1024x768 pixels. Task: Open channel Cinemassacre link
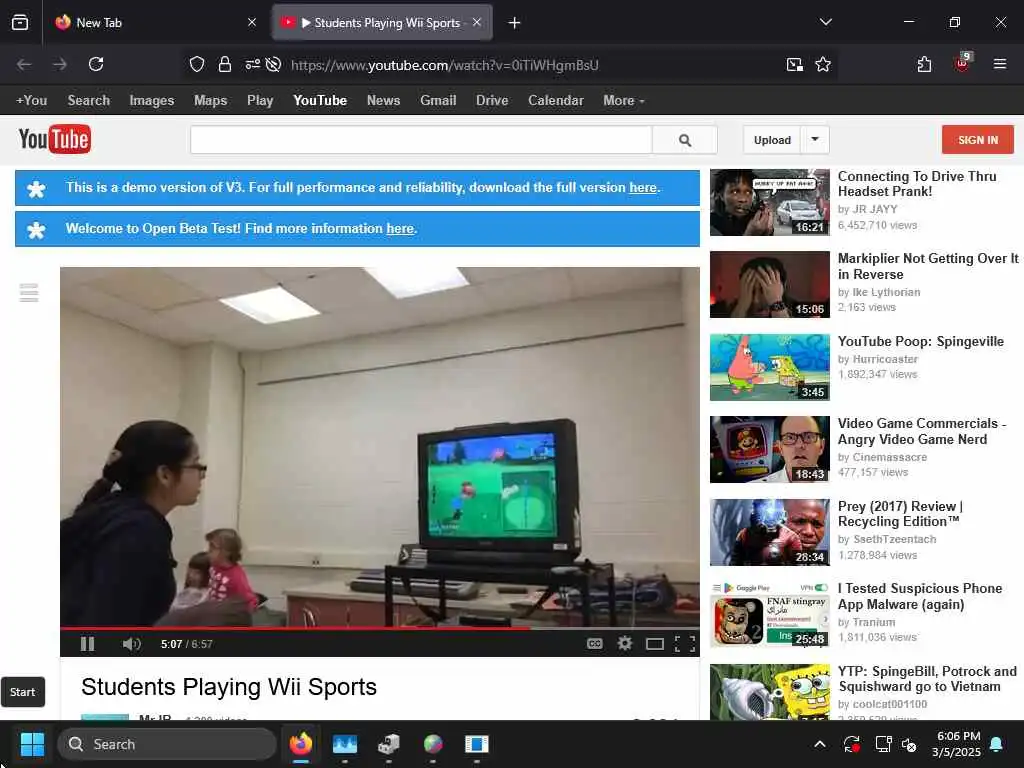pyautogui.click(x=889, y=457)
